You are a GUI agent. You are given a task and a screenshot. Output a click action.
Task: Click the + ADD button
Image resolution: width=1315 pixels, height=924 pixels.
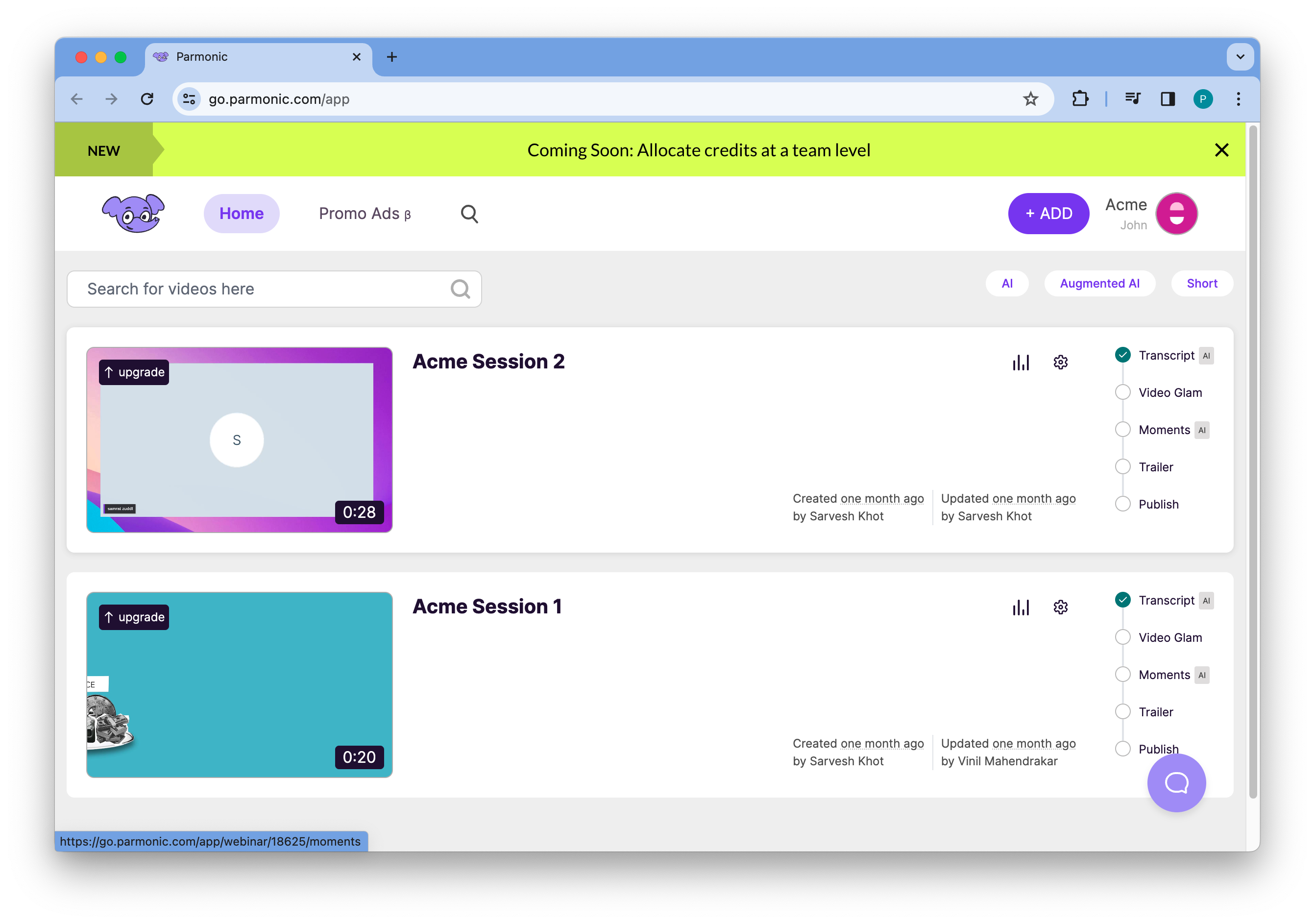[x=1048, y=214]
